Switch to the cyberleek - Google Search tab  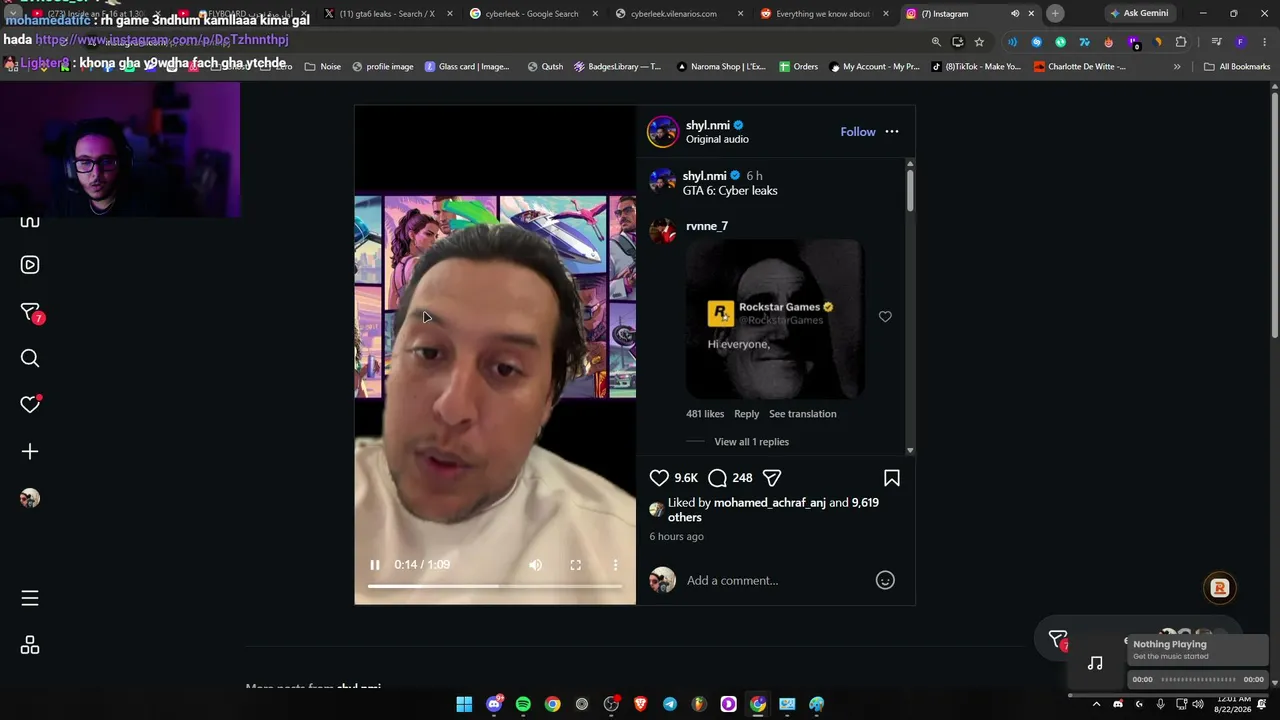click(x=531, y=14)
